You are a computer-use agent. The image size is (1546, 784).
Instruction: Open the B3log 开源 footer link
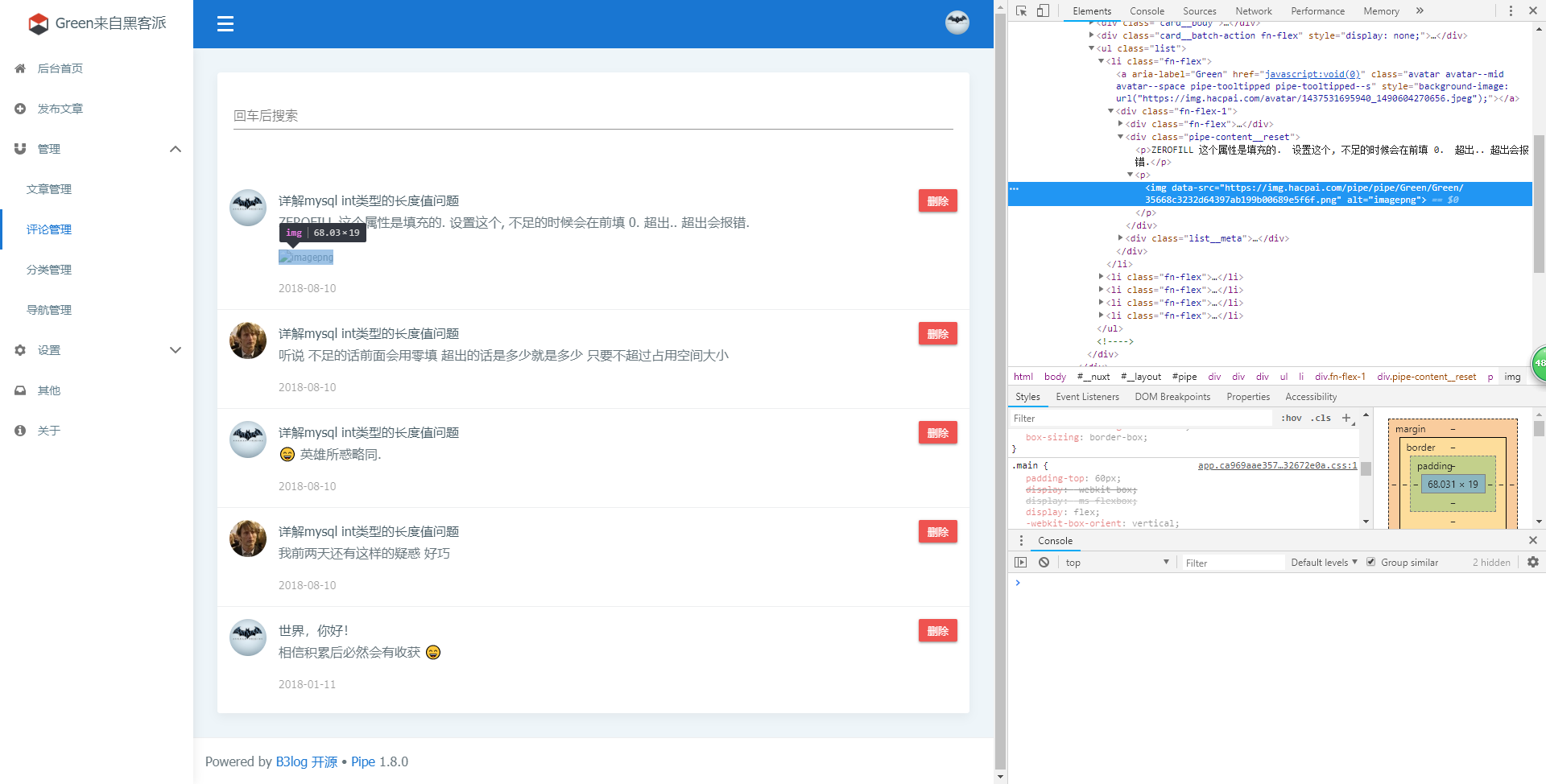point(307,761)
